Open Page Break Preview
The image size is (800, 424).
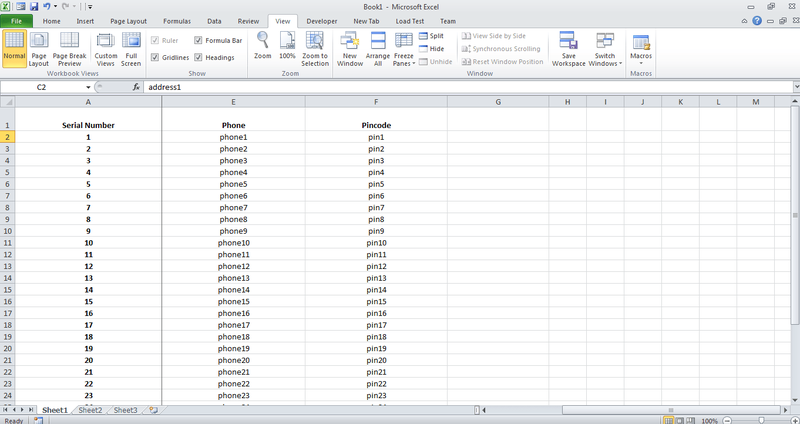pyautogui.click(x=69, y=49)
